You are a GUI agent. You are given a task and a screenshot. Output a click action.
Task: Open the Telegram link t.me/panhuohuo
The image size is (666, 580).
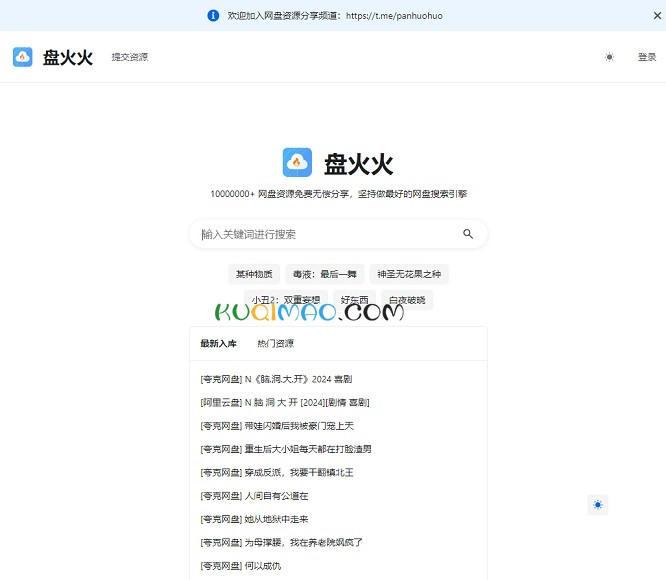(394, 16)
